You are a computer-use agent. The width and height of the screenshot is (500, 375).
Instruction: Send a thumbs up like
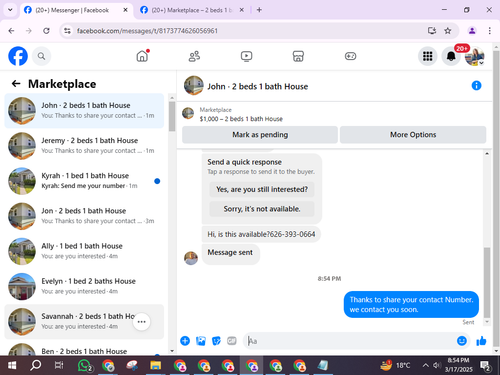point(481,341)
